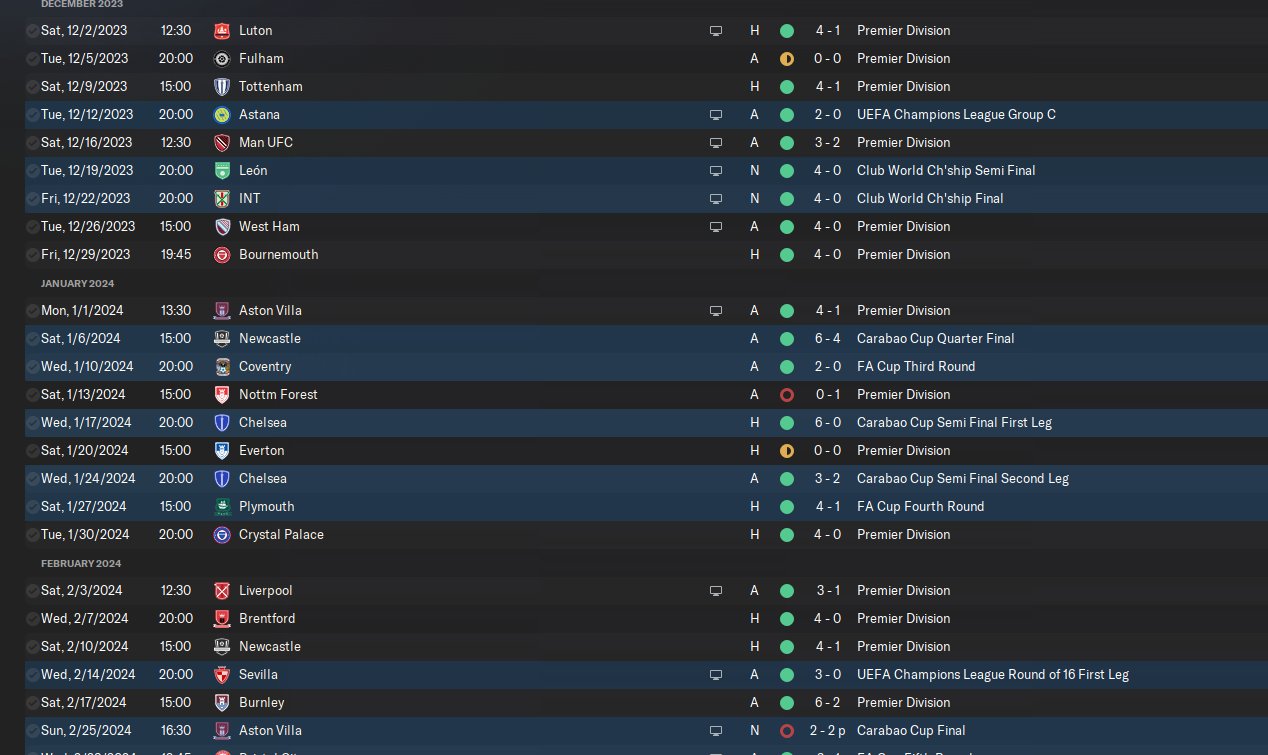Click the TV broadcast icon for León match

pos(716,171)
